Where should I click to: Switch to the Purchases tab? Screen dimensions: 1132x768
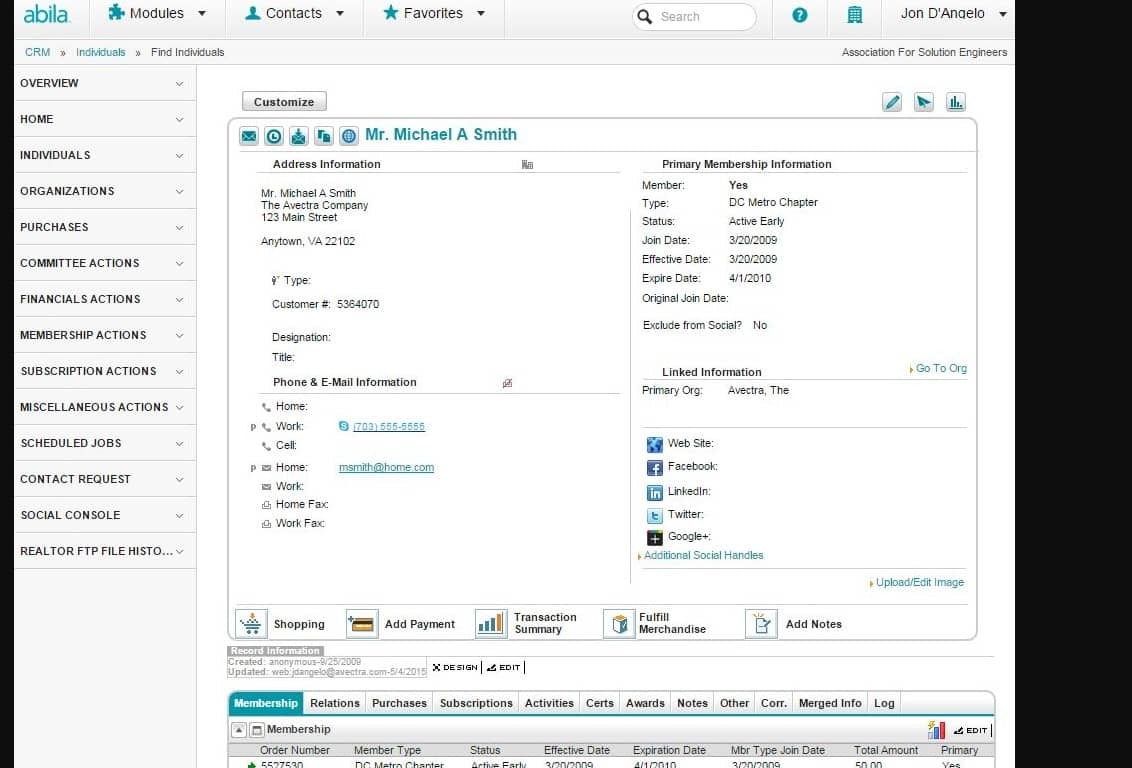tap(399, 703)
